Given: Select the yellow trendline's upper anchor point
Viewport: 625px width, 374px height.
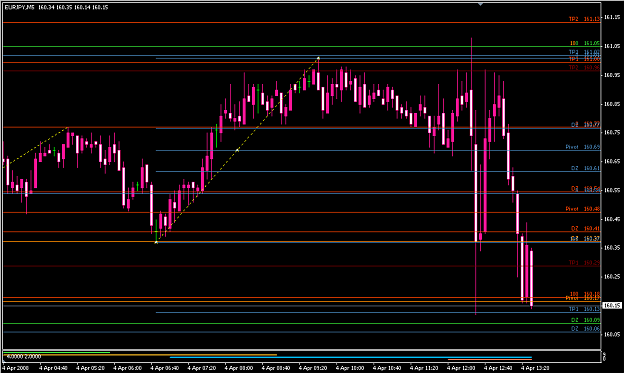Looking at the screenshot, I should 318,58.
